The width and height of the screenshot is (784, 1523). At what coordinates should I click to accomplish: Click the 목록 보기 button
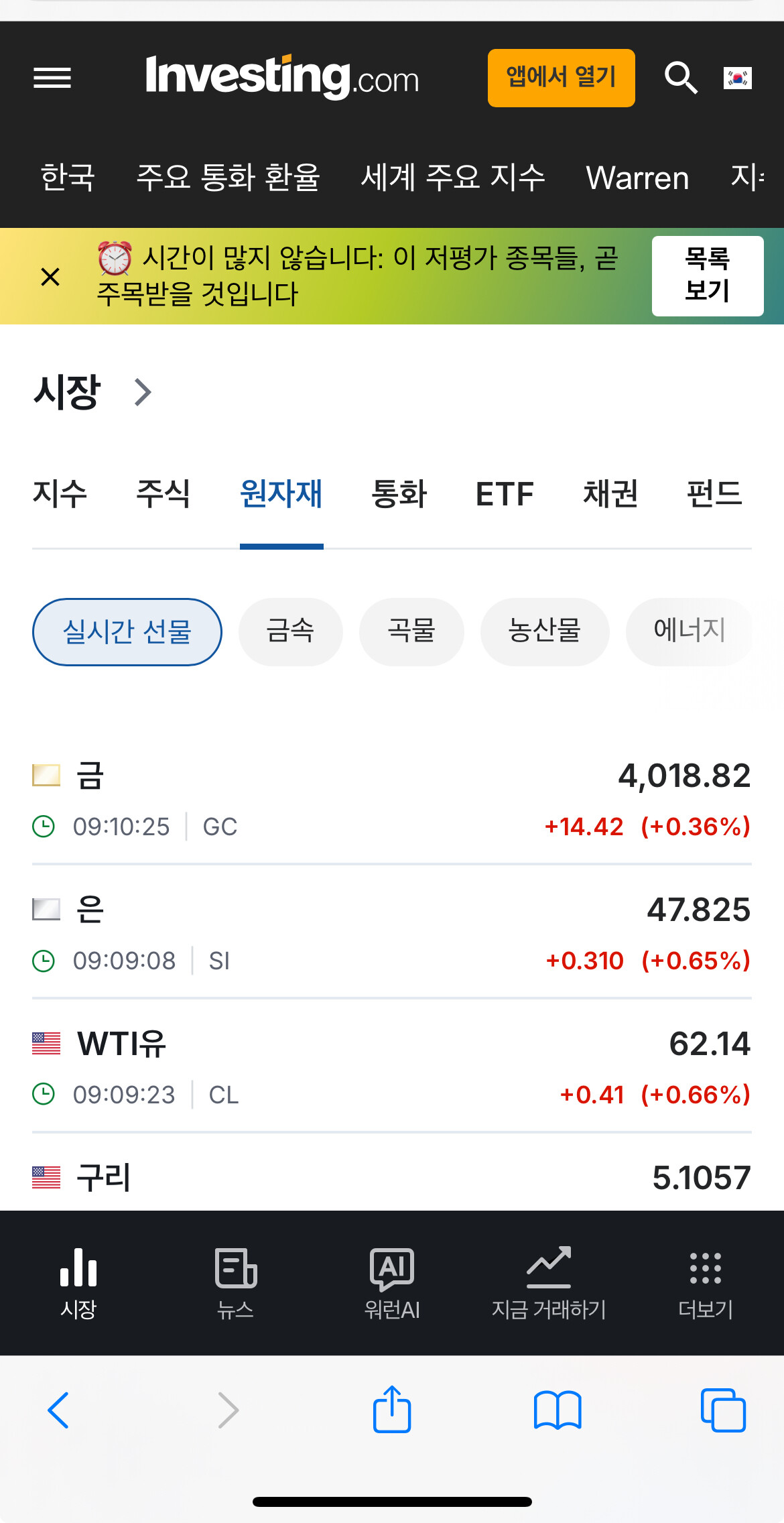click(x=708, y=276)
